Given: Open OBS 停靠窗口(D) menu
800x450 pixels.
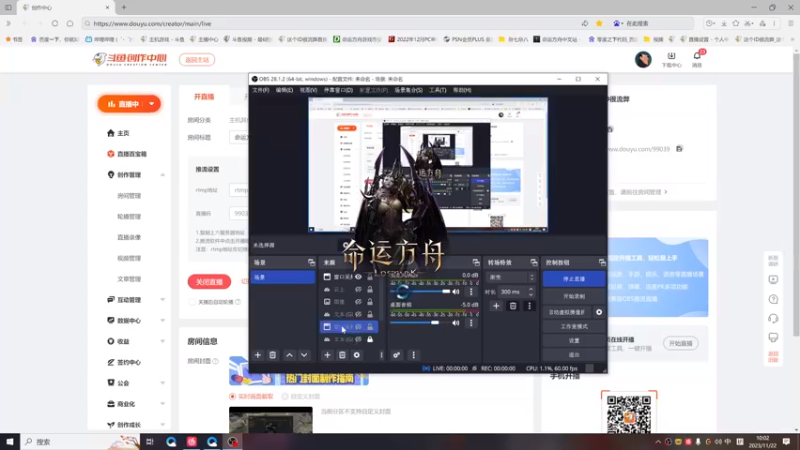Looking at the screenshot, I should tap(338, 90).
